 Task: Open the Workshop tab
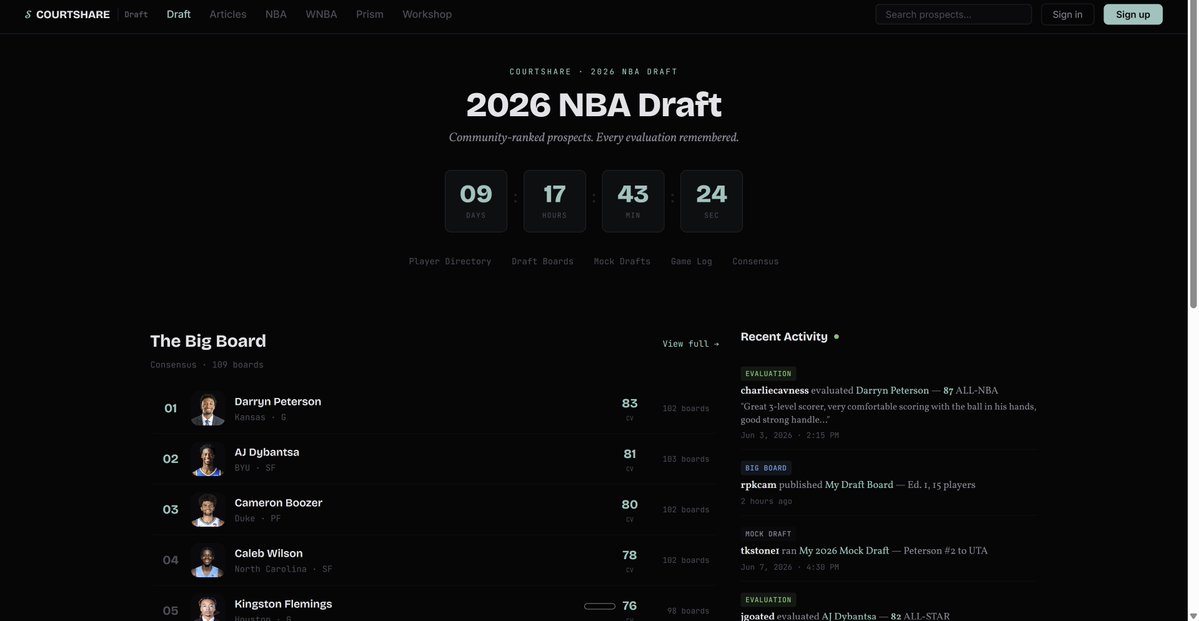point(427,15)
